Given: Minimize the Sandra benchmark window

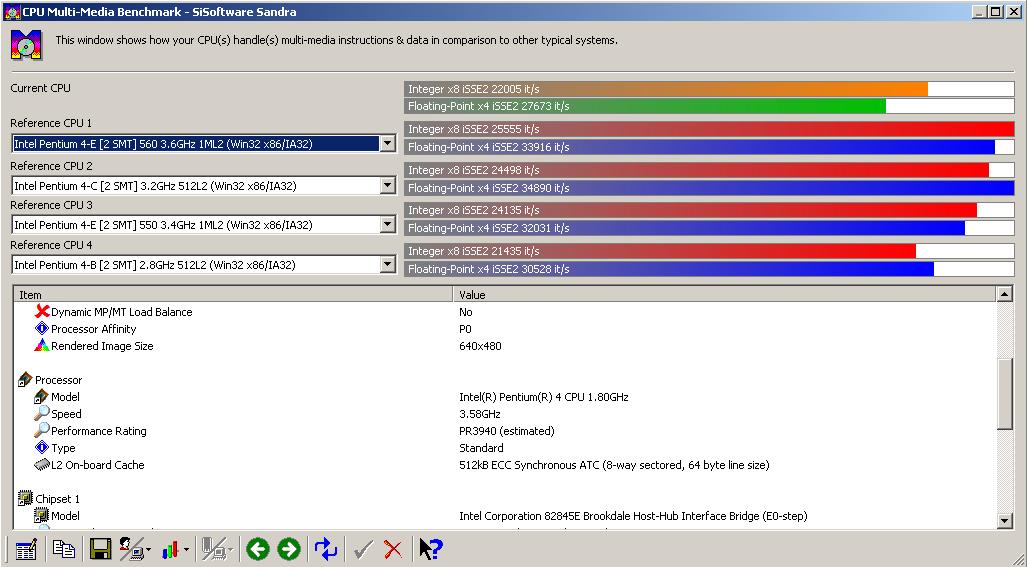Looking at the screenshot, I should point(980,12).
